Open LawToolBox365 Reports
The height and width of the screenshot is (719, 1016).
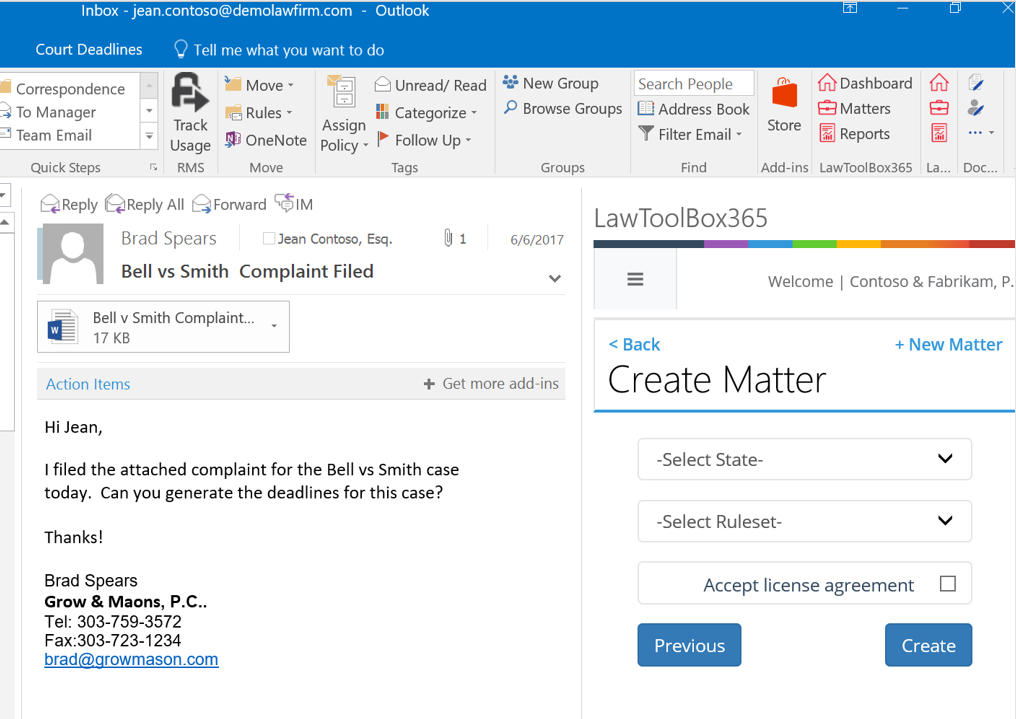tap(854, 133)
